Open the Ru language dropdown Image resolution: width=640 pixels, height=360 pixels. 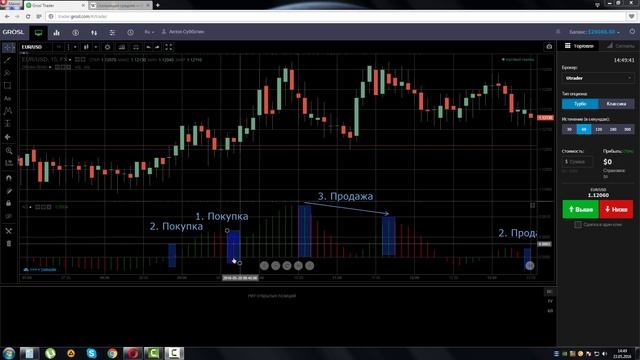coord(149,32)
